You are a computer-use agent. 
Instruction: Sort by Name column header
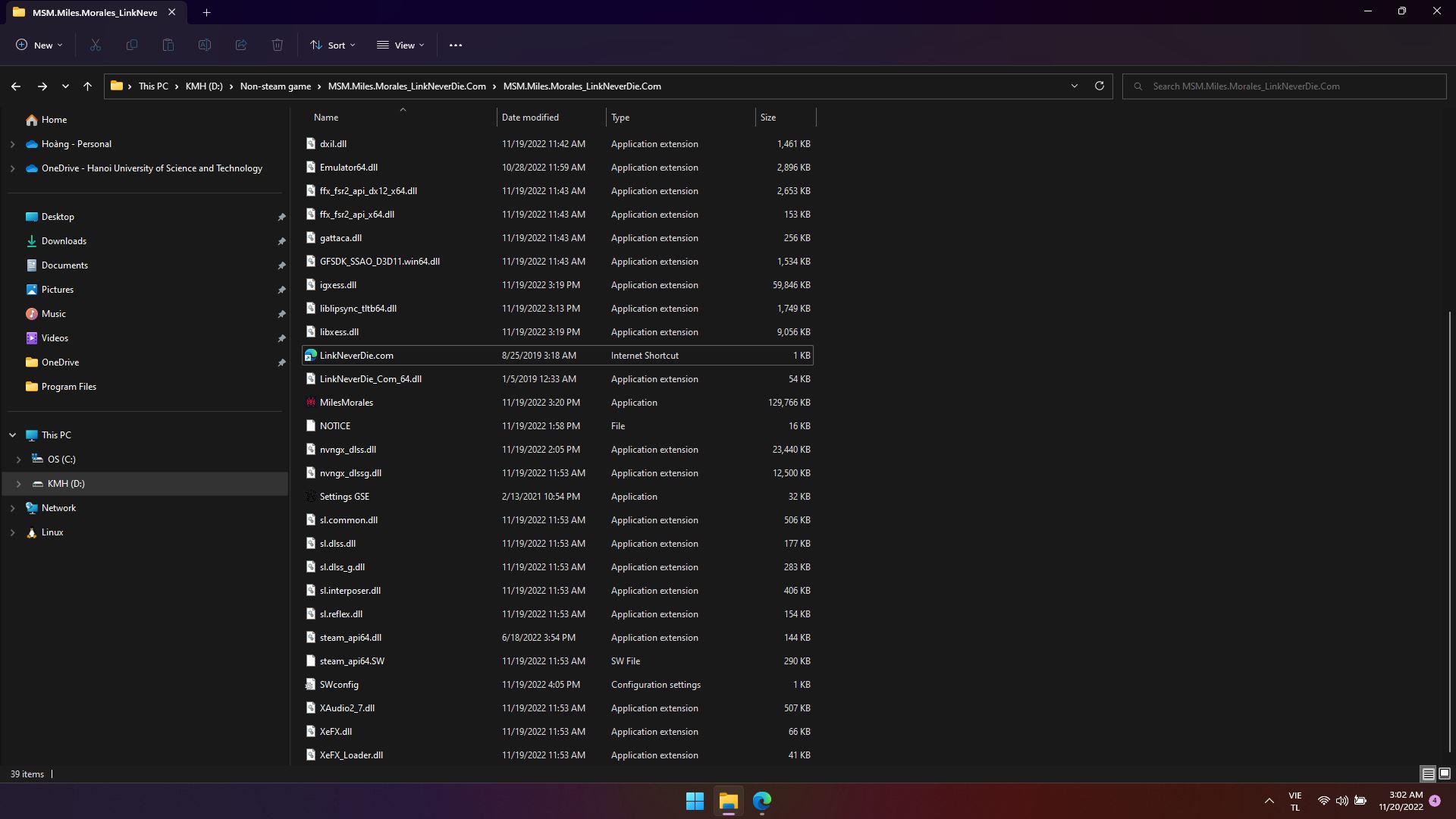point(402,118)
